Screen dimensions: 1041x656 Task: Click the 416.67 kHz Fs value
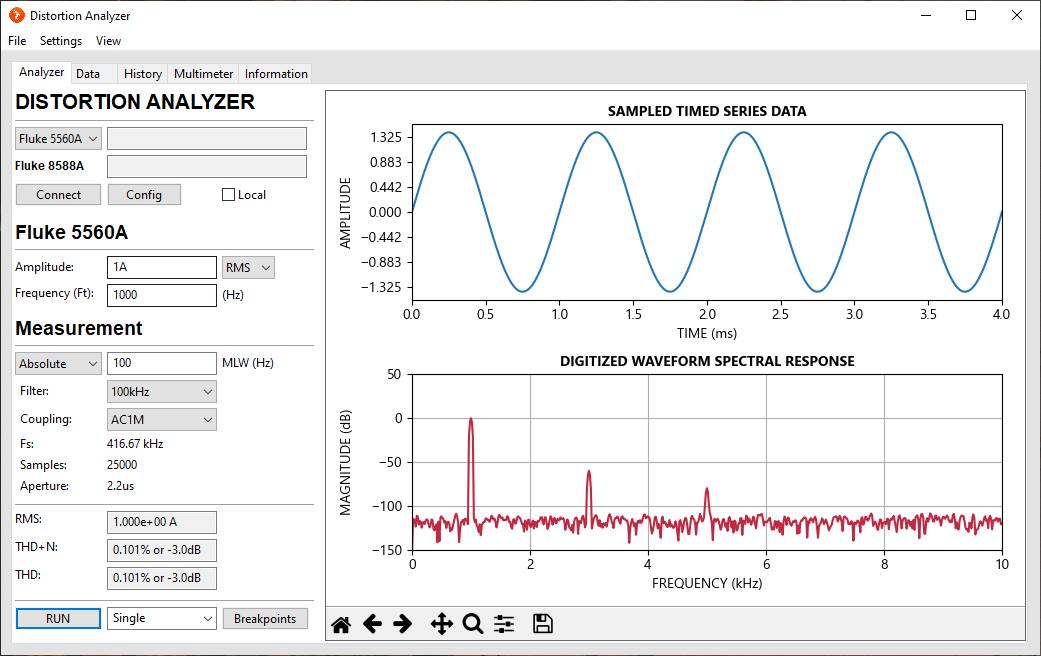point(135,444)
